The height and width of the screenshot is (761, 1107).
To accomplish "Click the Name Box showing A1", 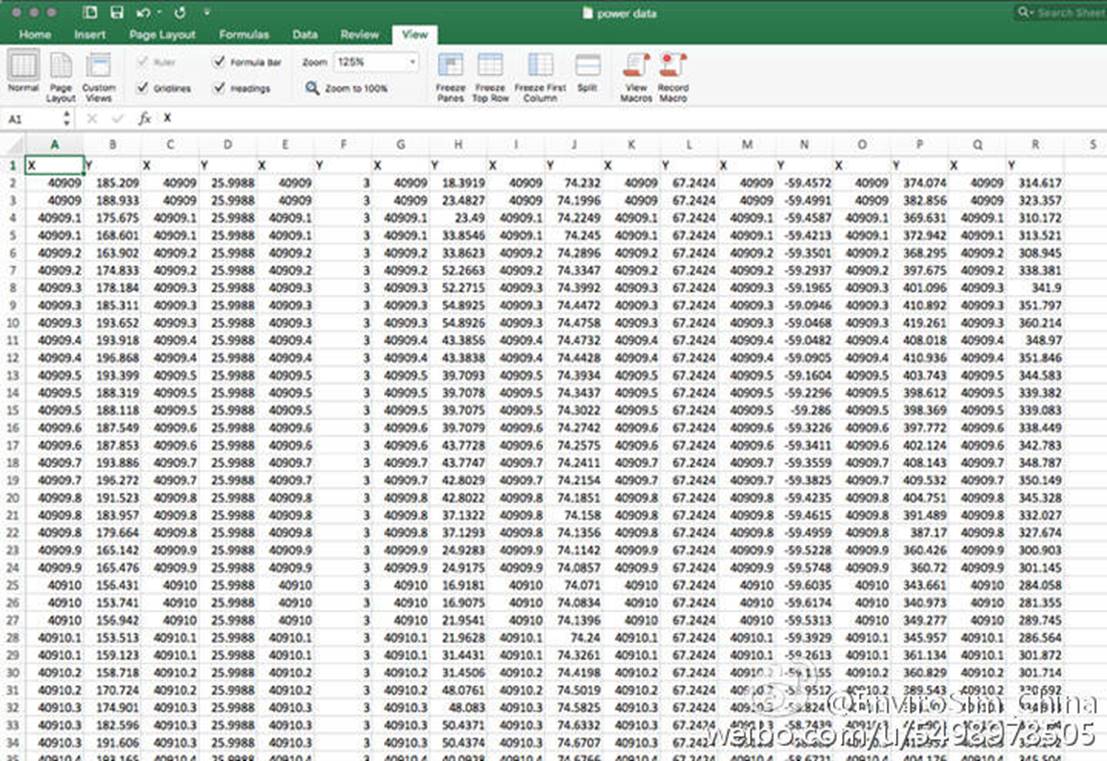I will [x=32, y=118].
